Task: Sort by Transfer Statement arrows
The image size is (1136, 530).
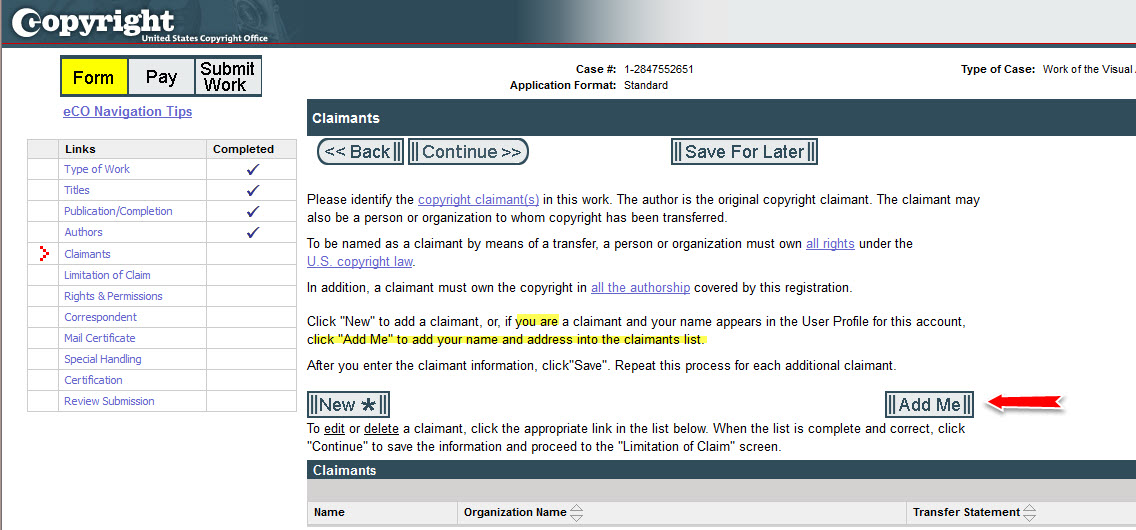Action: pyautogui.click(x=1030, y=513)
